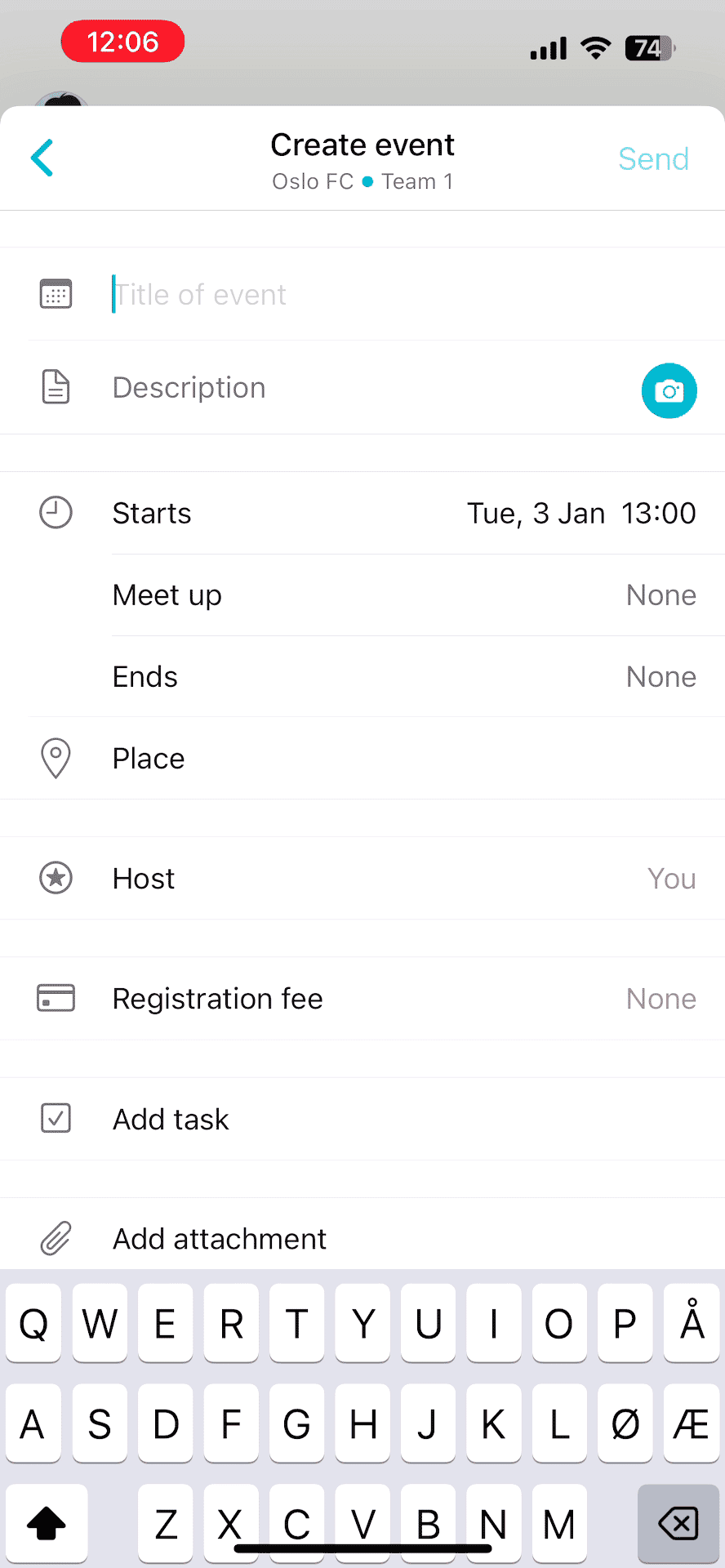Open the Starts date and time picker

click(x=580, y=513)
